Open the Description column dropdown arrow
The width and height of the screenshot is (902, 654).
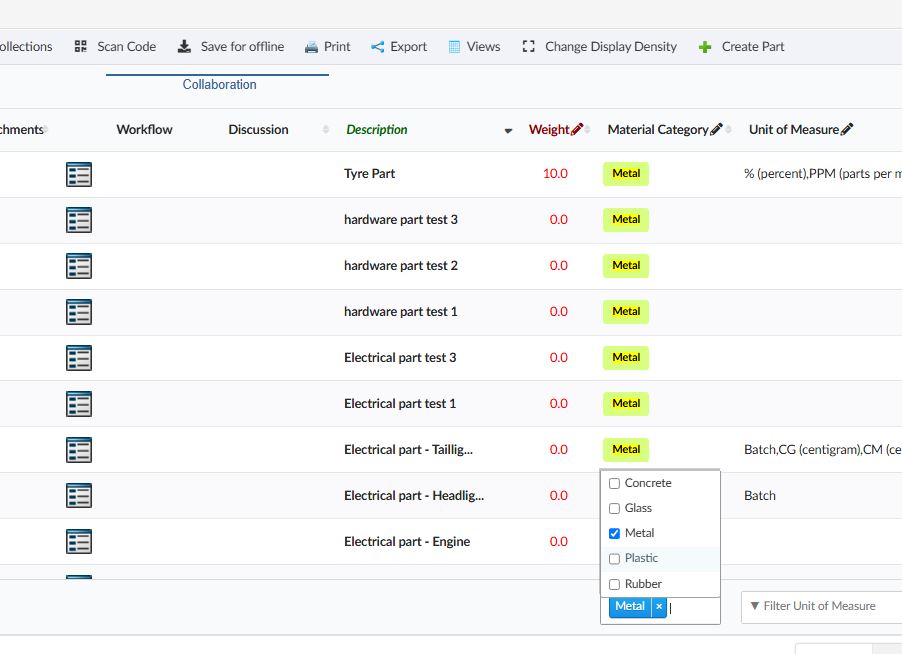pos(508,131)
